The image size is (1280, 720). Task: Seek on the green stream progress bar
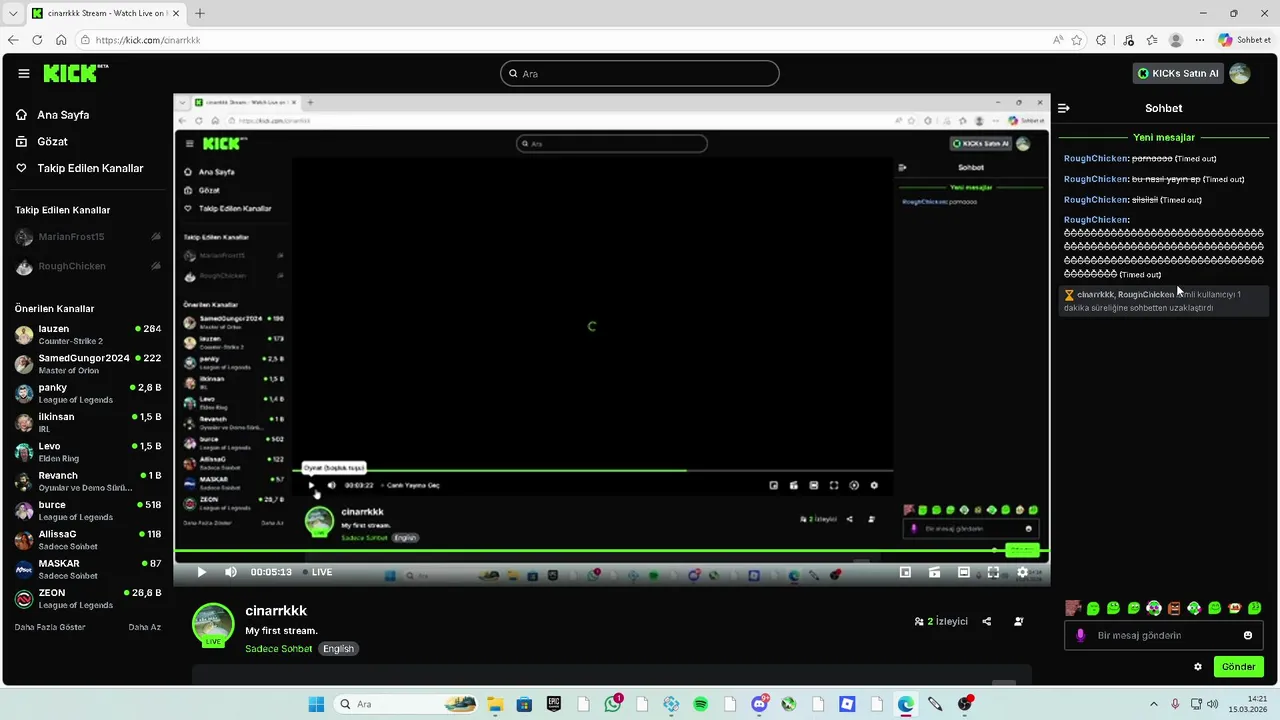click(612, 551)
